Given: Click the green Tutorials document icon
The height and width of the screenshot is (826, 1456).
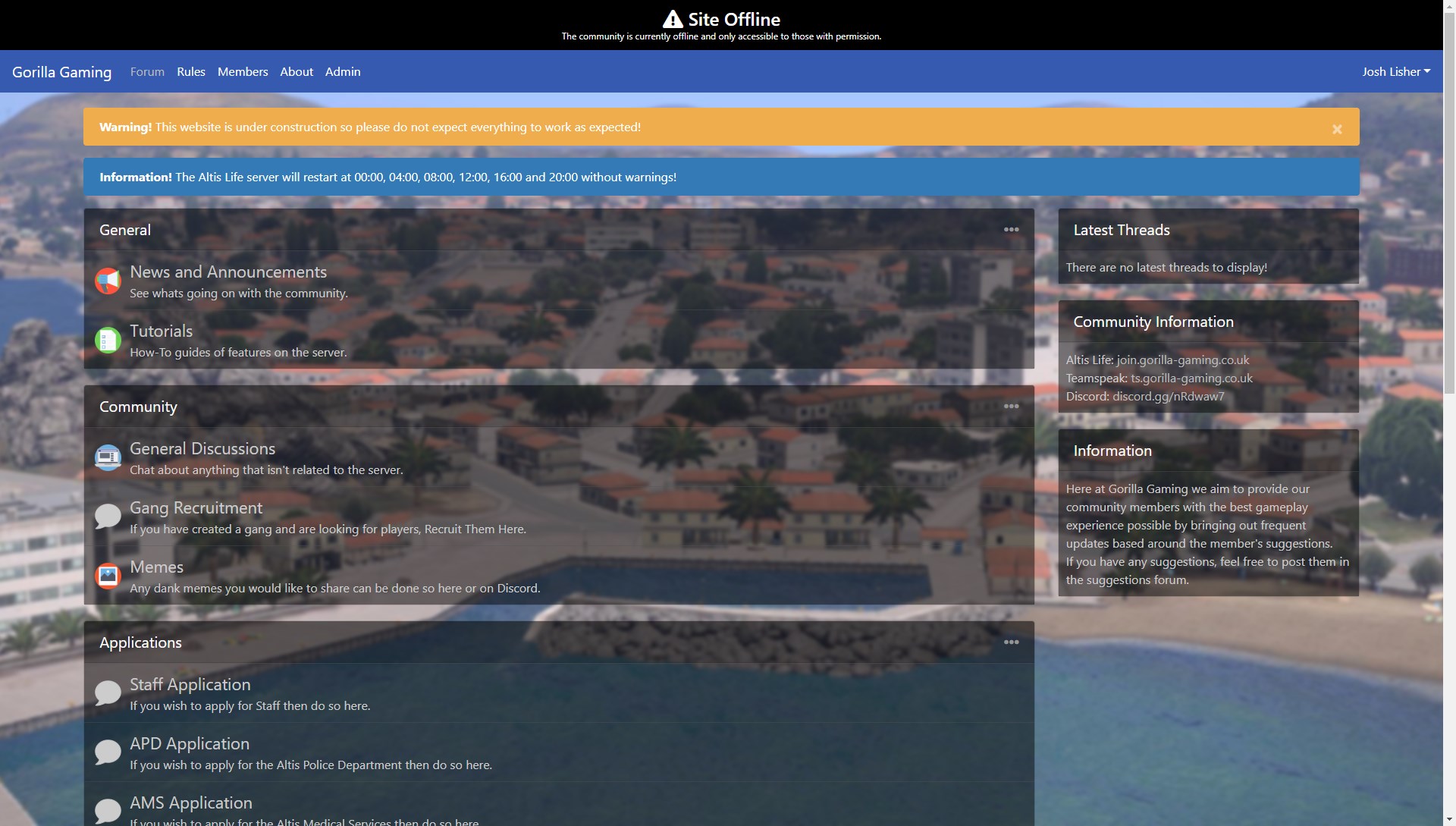Looking at the screenshot, I should click(x=108, y=341).
